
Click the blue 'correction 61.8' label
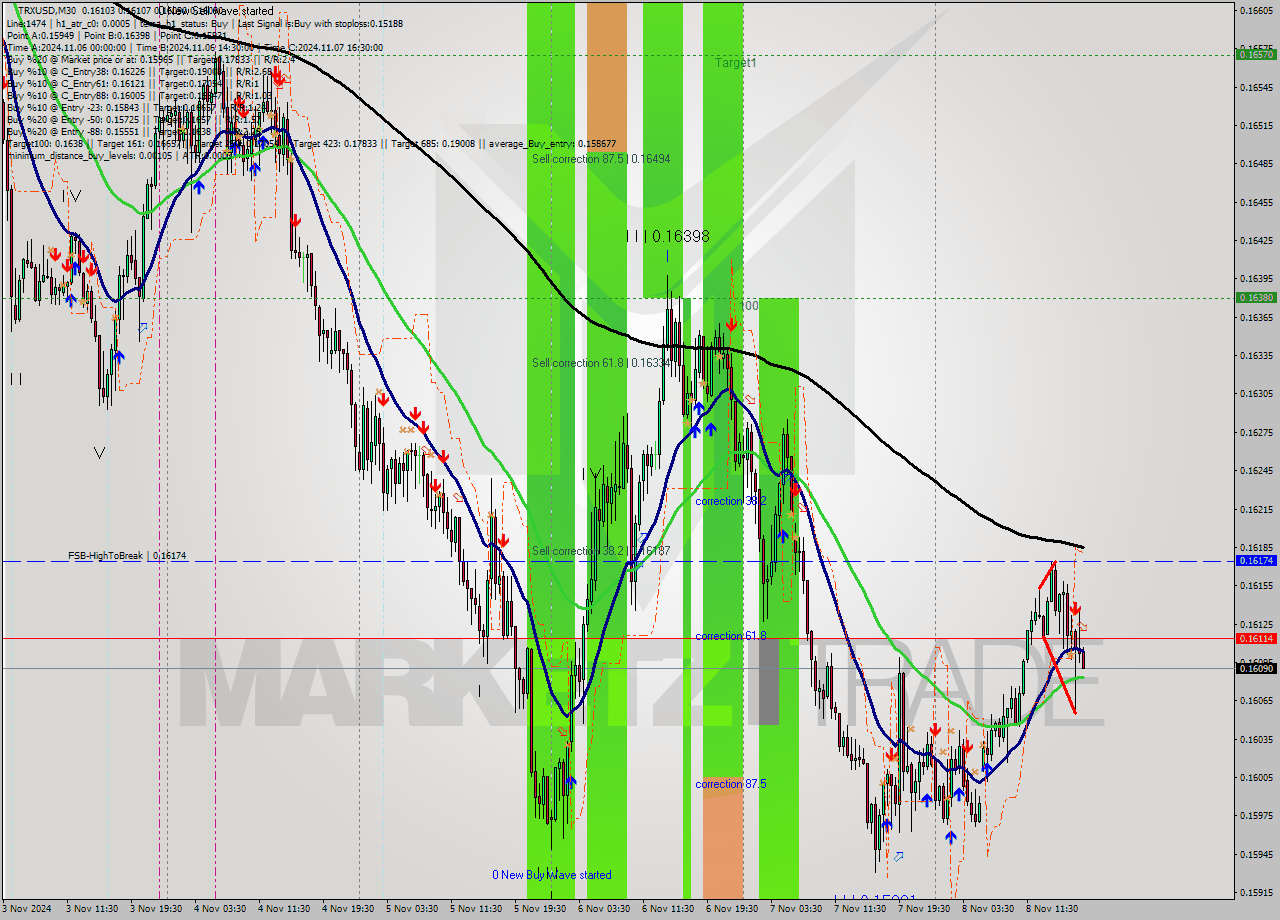coord(731,635)
